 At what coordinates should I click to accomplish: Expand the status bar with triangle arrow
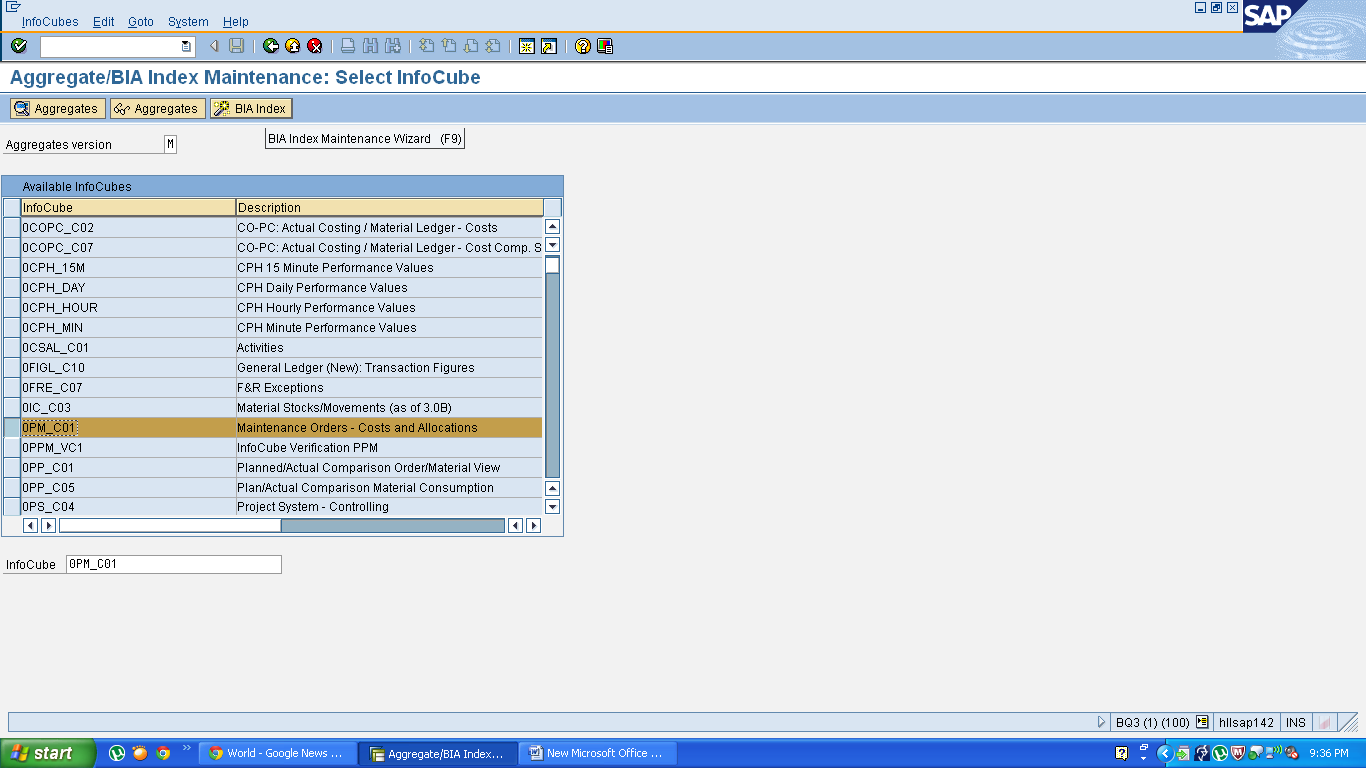1102,722
